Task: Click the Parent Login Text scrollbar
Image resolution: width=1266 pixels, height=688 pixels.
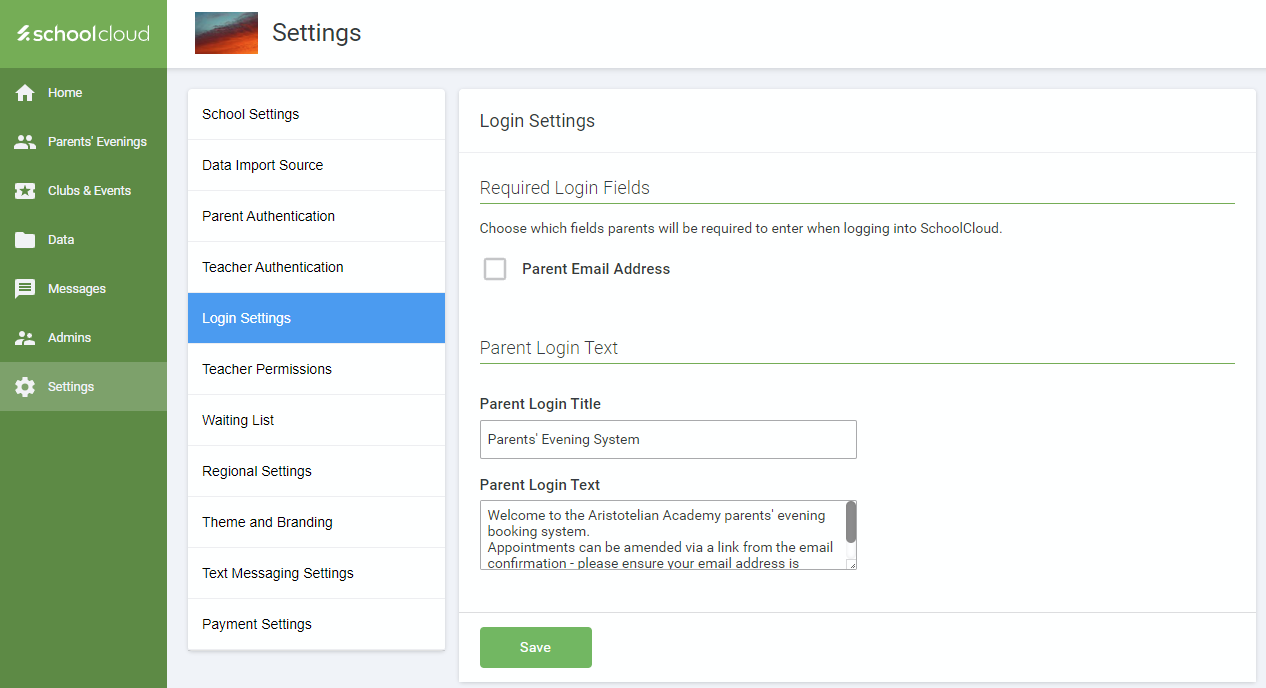Action: (851, 523)
